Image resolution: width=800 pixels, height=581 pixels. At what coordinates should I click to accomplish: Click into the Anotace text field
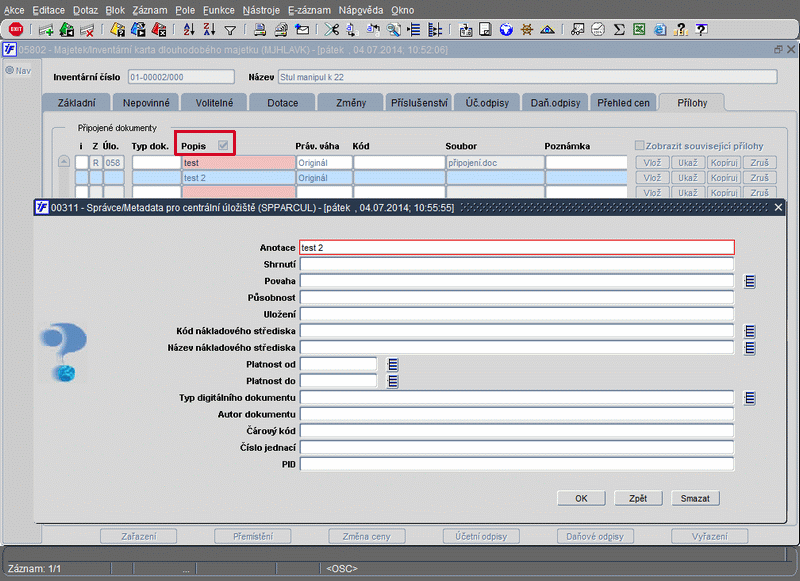(516, 247)
